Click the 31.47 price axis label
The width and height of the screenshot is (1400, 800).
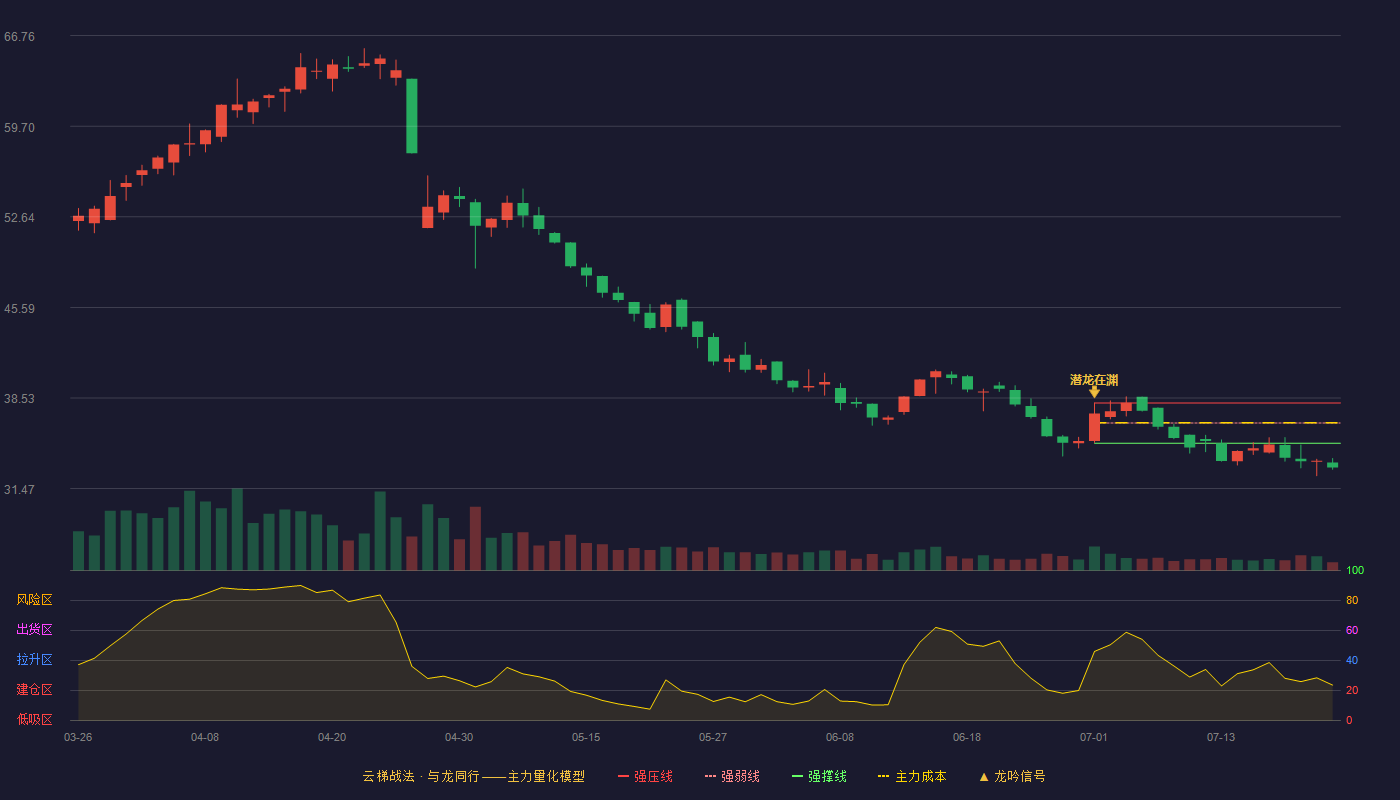point(19,490)
